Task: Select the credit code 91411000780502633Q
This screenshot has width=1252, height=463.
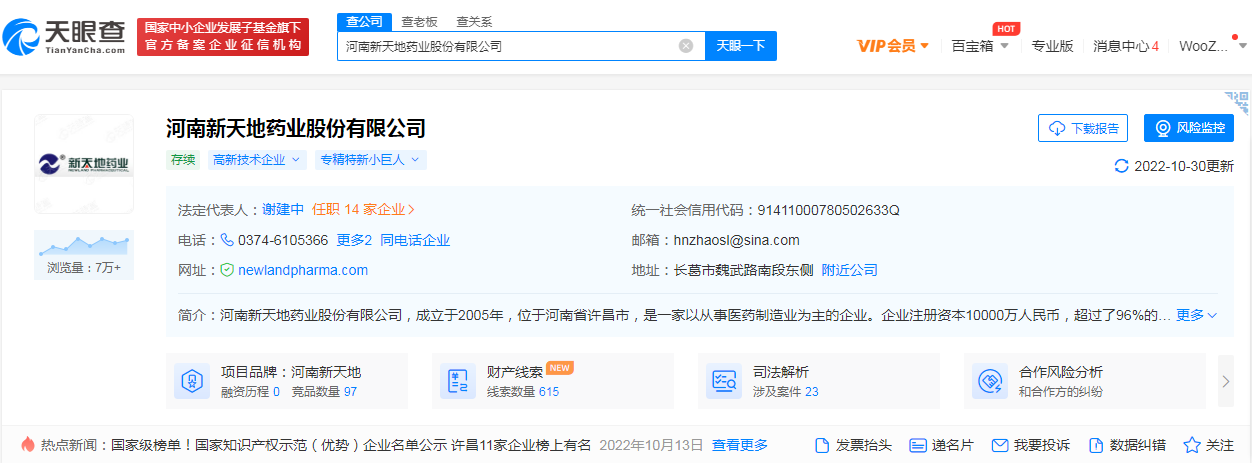Action: [829, 210]
